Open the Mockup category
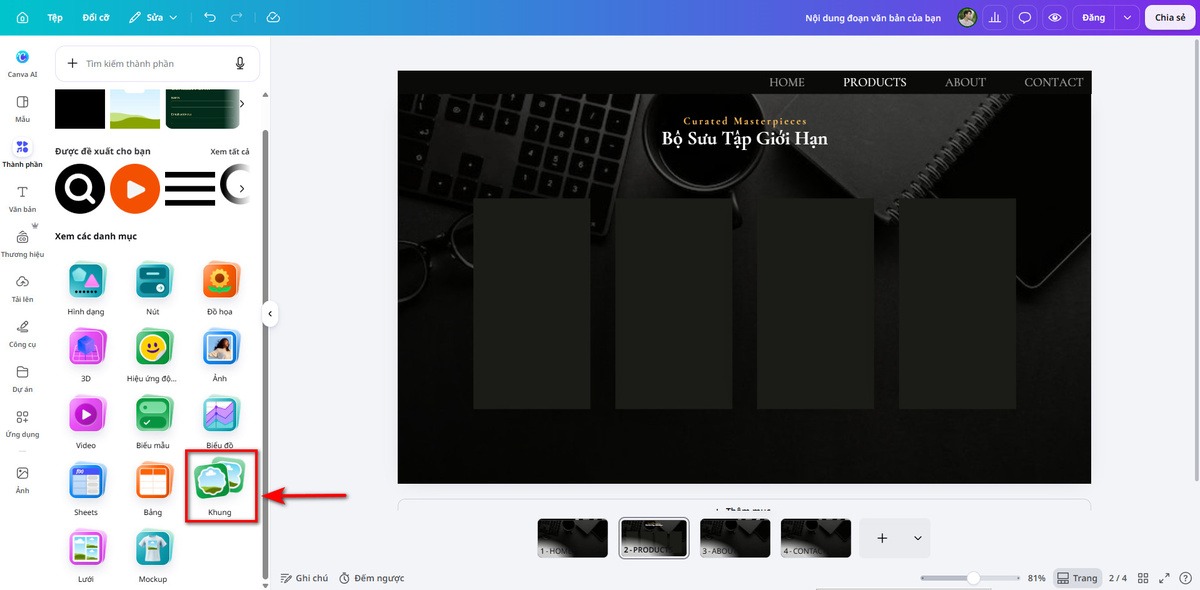Screen dimensions: 1200x590 153,556
